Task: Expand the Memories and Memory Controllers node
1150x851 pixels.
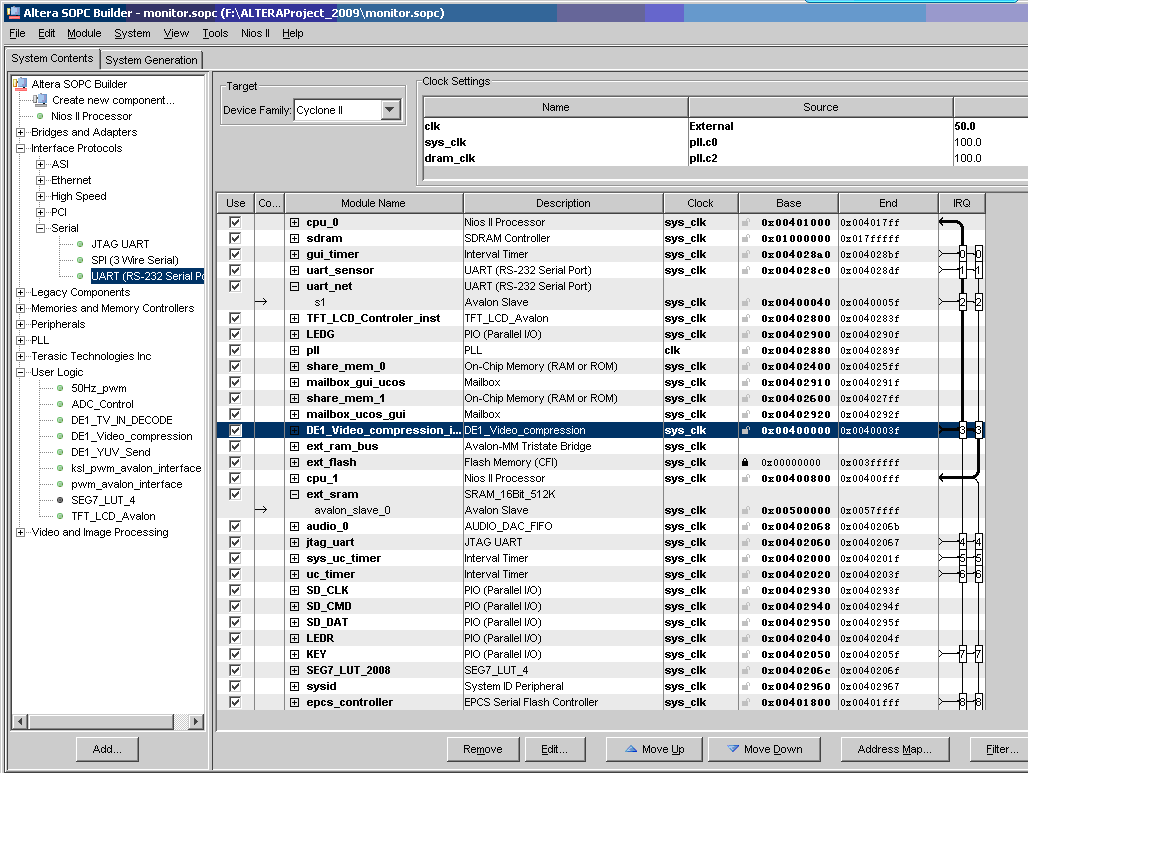Action: pos(21,308)
